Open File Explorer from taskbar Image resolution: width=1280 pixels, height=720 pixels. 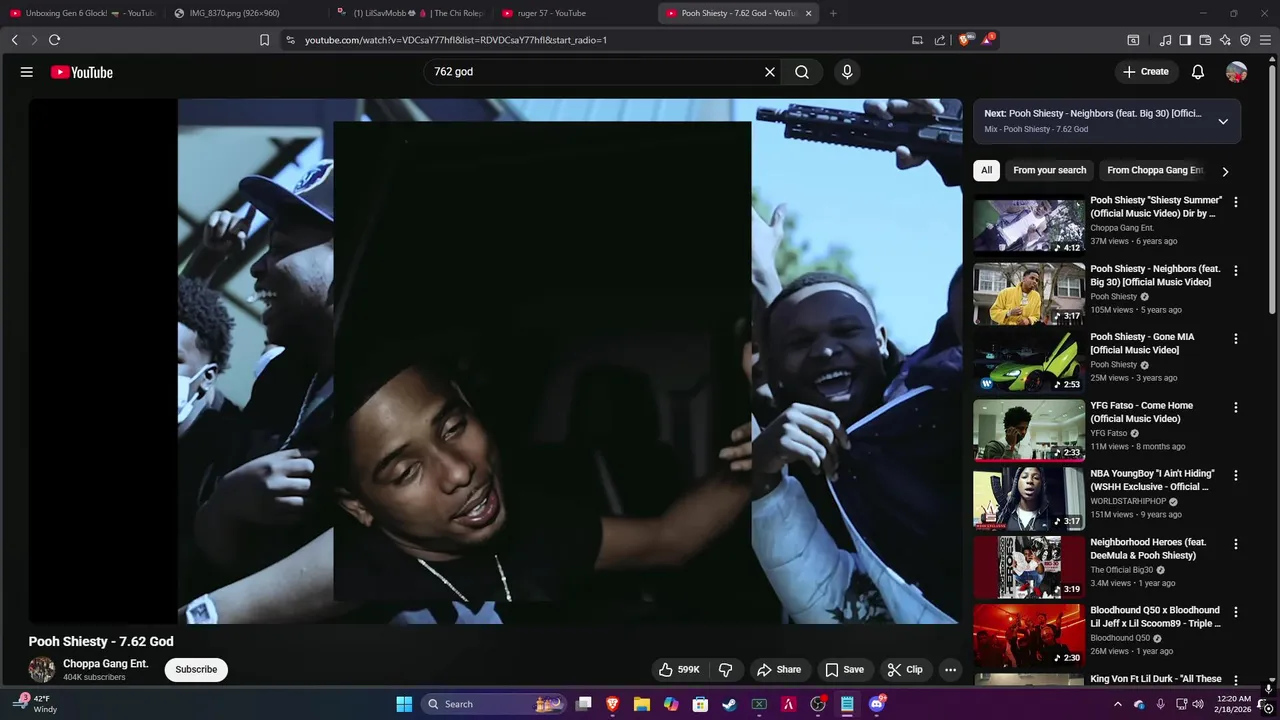[641, 704]
